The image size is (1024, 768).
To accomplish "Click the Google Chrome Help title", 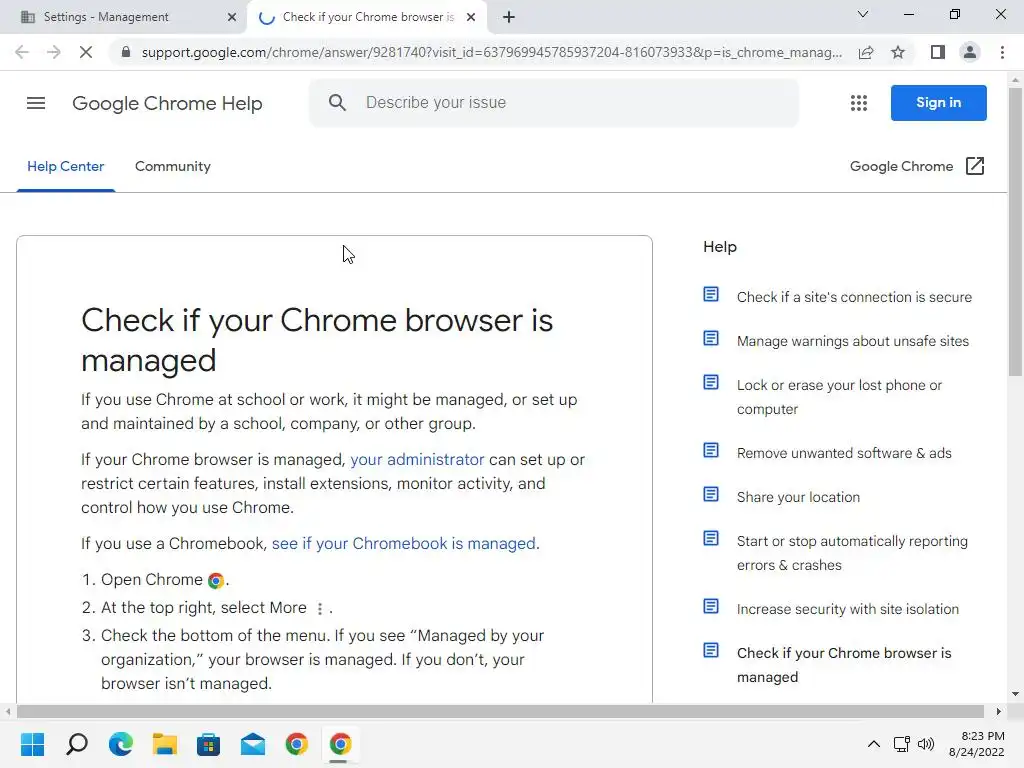I will 167,103.
